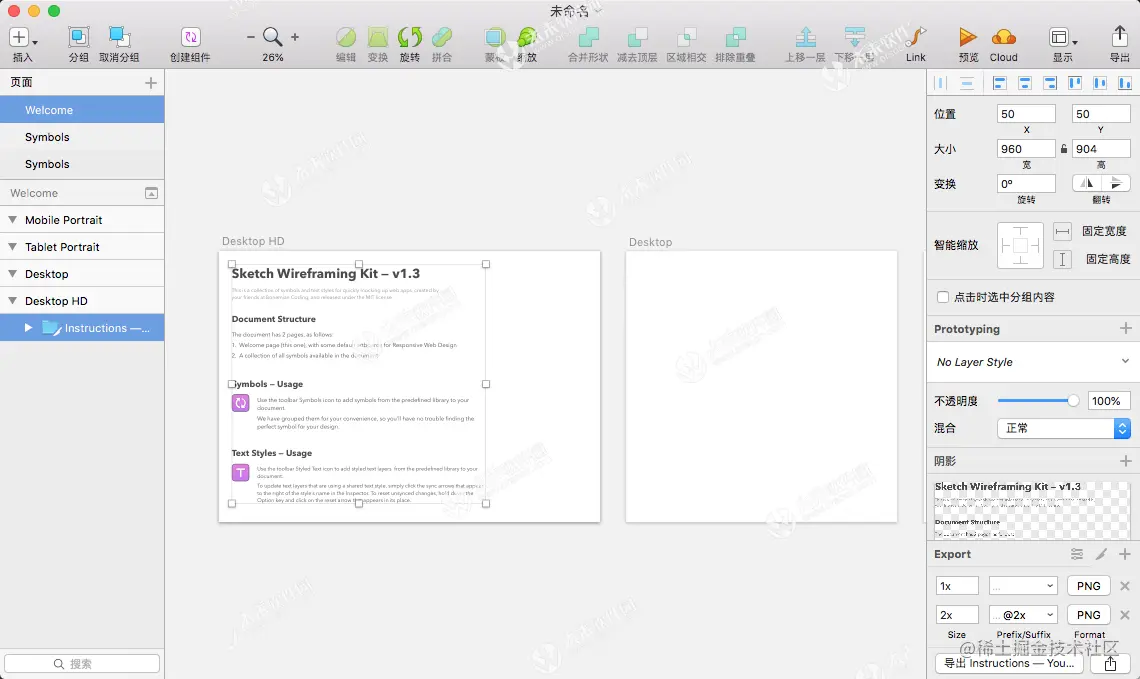The height and width of the screenshot is (679, 1140).
Task: Select the Desktop artboard in layer list
Action: tap(82, 274)
